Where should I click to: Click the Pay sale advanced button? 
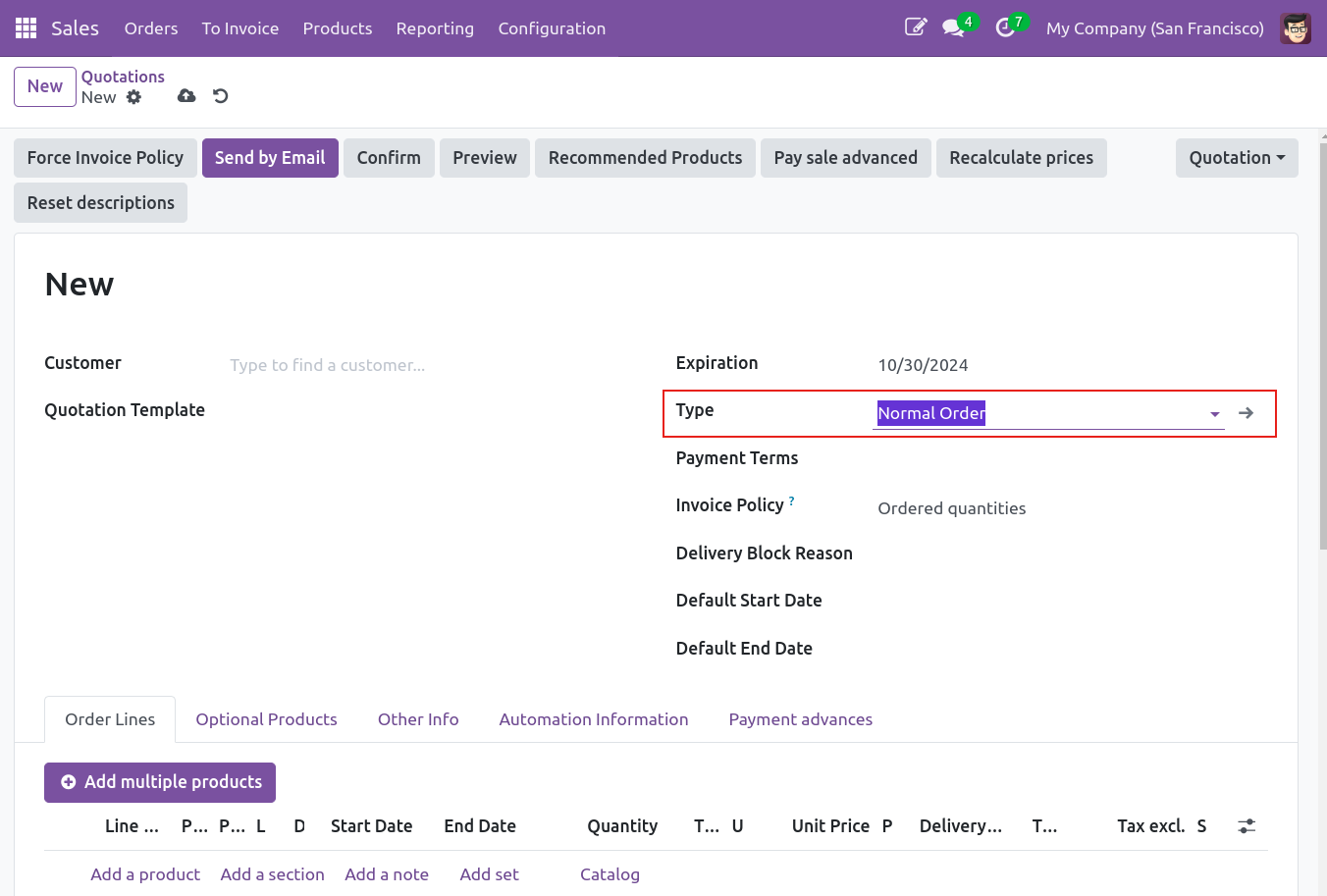[846, 158]
